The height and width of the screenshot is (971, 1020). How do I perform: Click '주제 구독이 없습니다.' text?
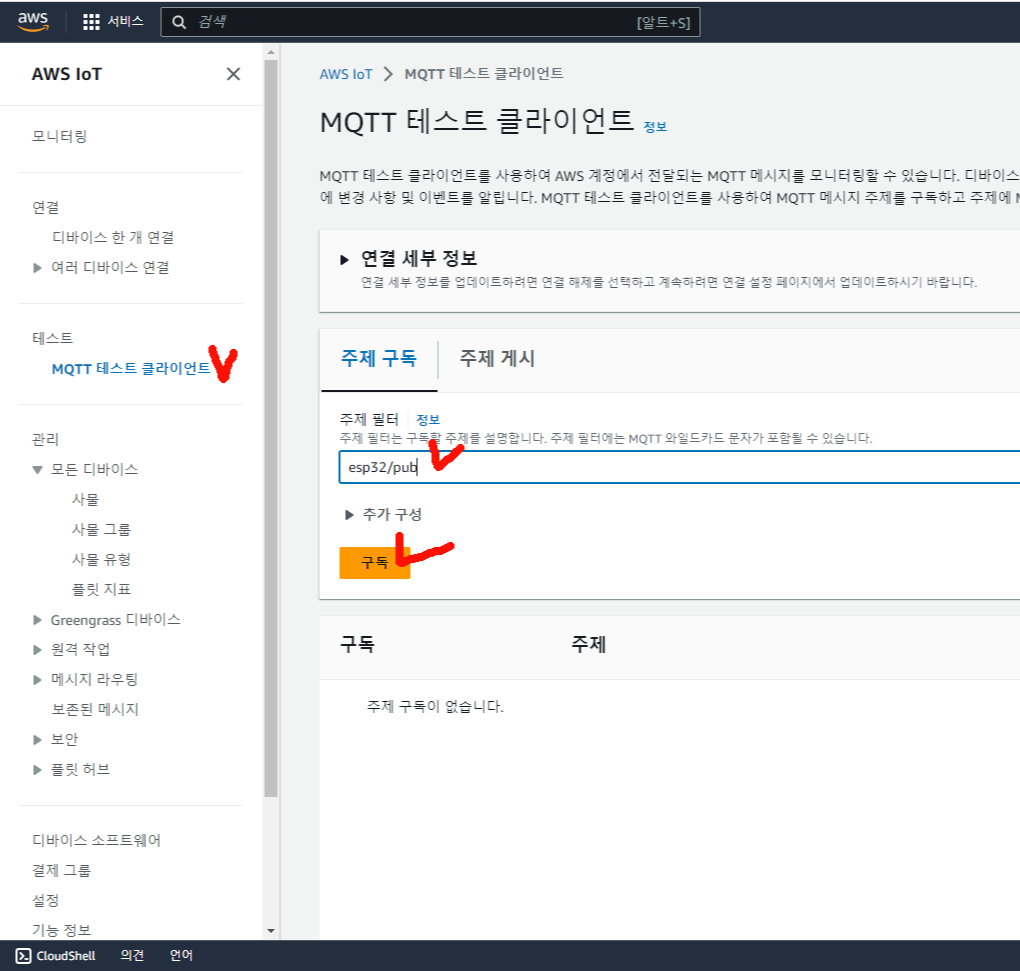pyautogui.click(x=435, y=706)
